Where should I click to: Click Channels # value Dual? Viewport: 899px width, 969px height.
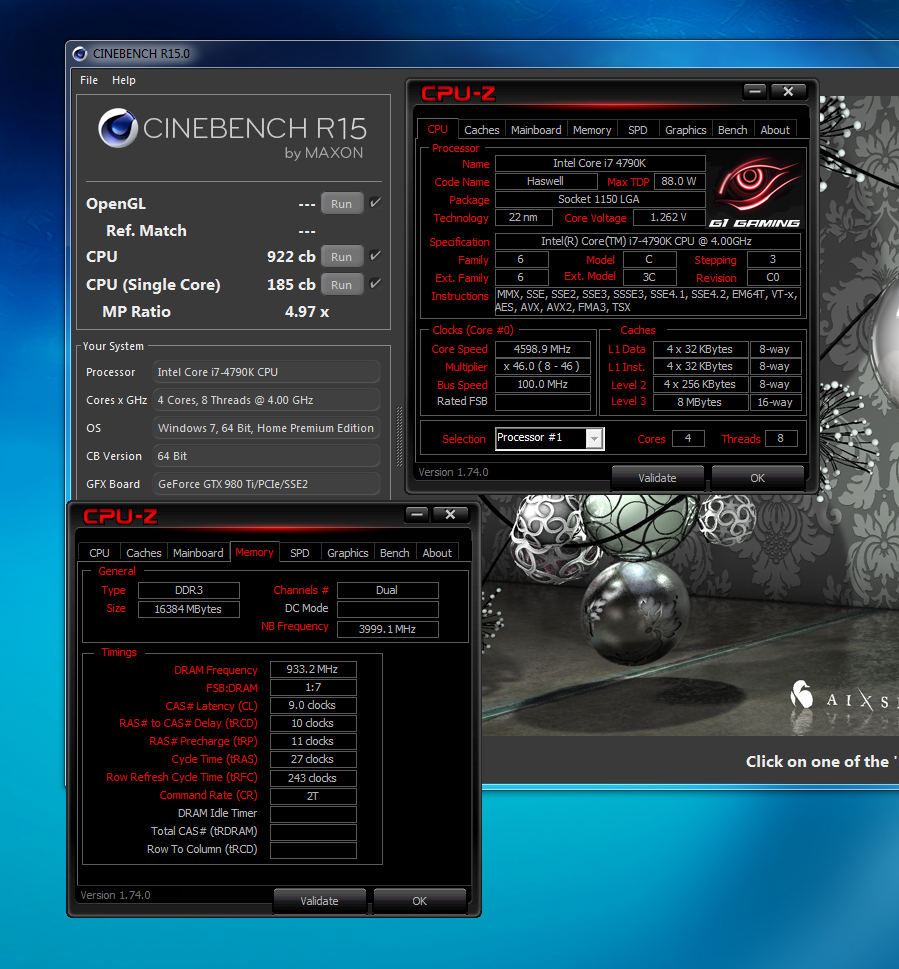[x=387, y=590]
